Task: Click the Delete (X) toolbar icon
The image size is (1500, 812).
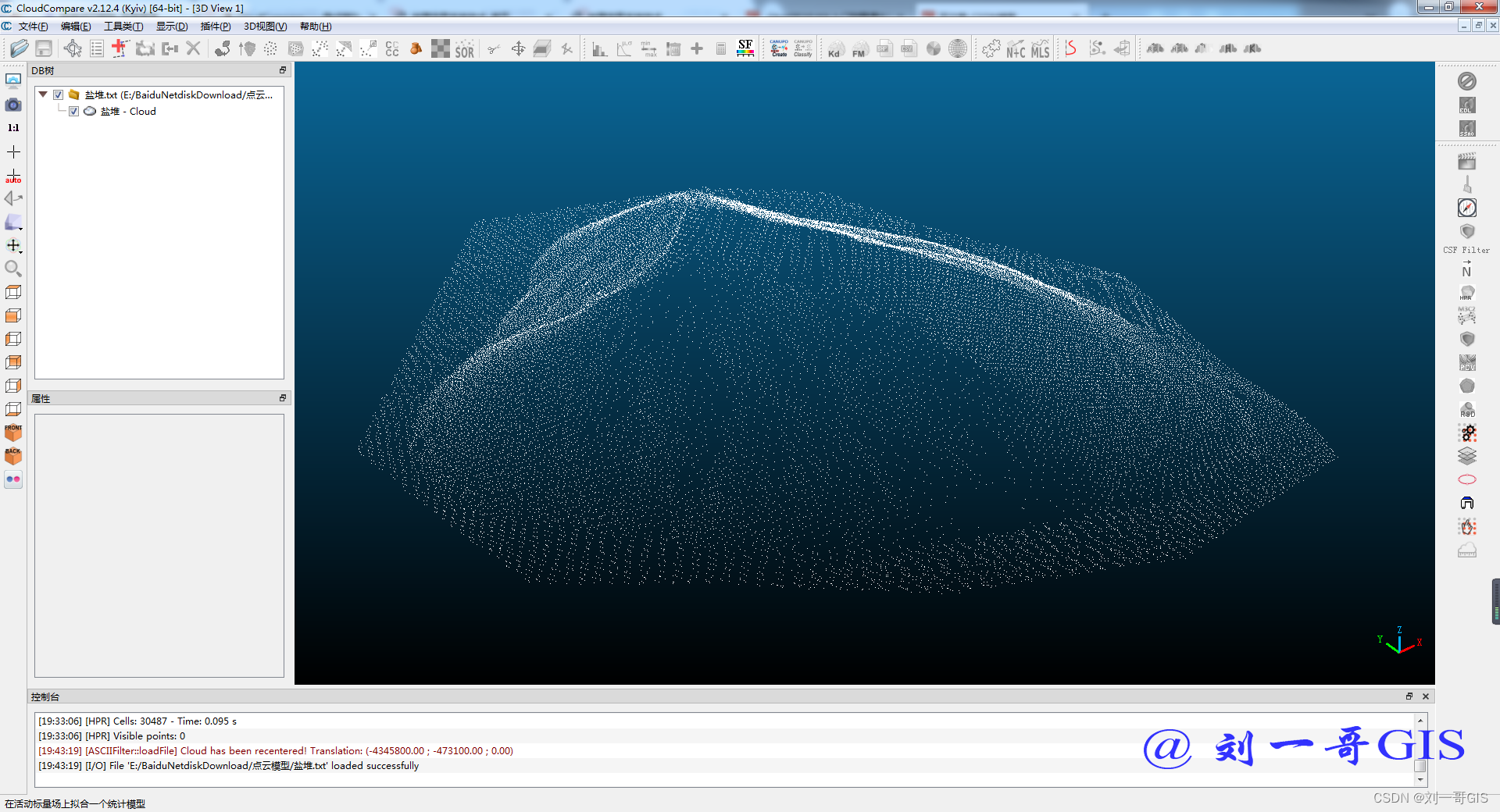Action: [194, 48]
